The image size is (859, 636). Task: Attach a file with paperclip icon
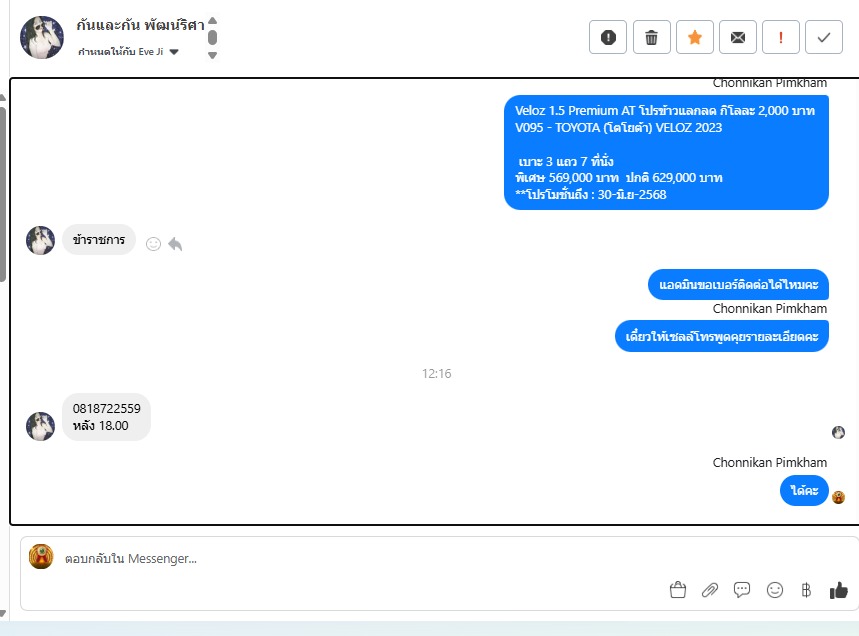709,590
